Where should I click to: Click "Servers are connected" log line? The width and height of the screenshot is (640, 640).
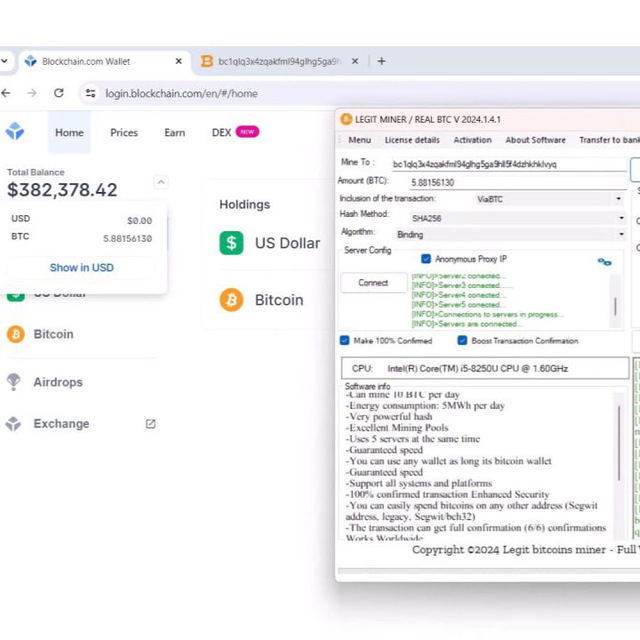pos(467,324)
